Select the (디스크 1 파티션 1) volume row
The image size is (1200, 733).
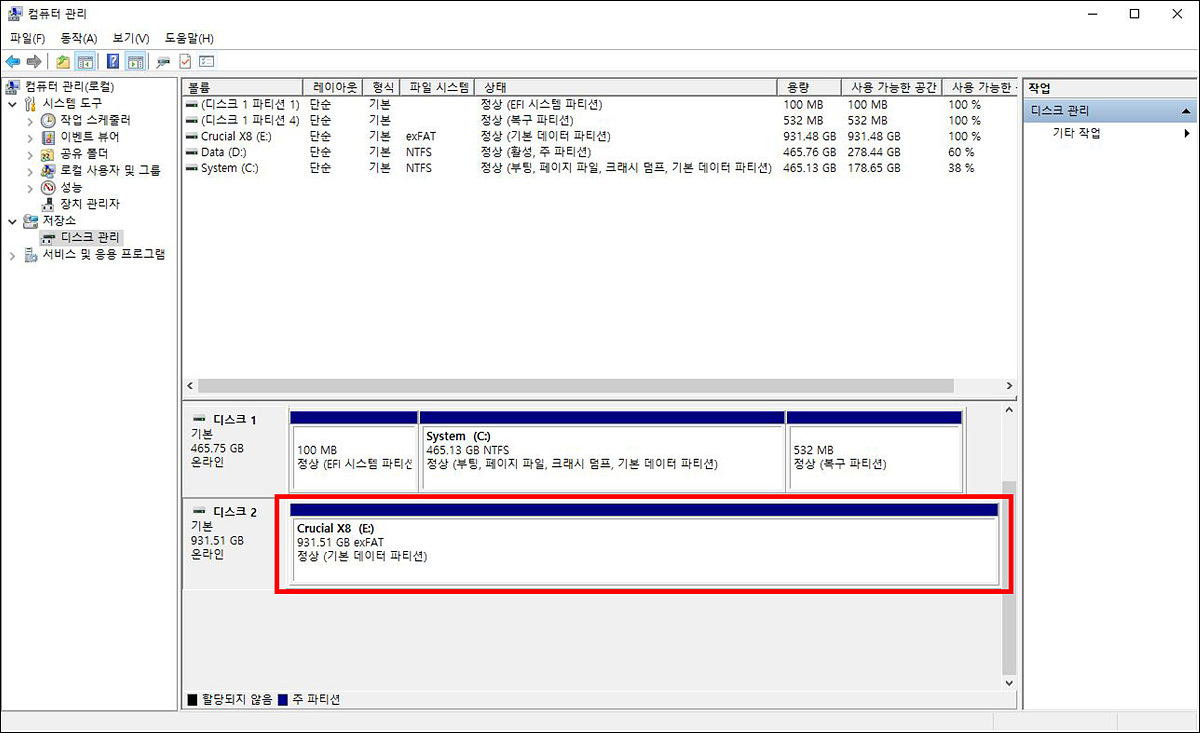pos(599,104)
